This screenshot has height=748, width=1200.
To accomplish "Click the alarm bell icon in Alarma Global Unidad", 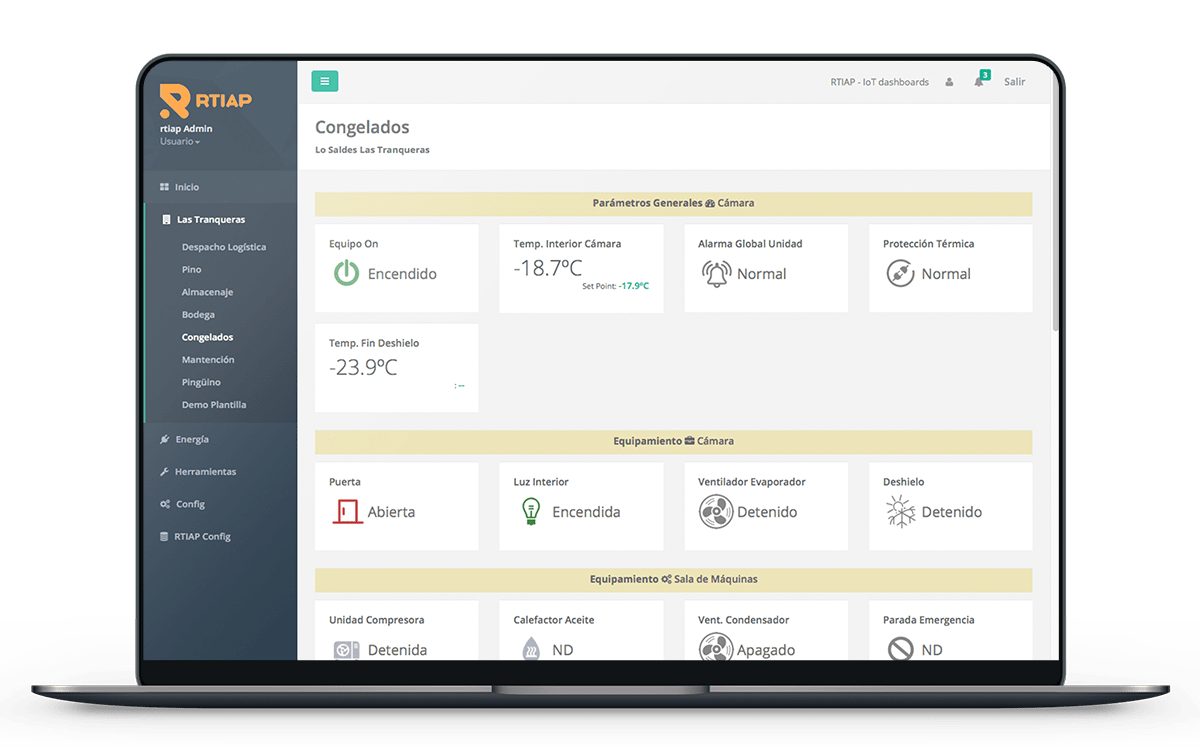I will [716, 273].
